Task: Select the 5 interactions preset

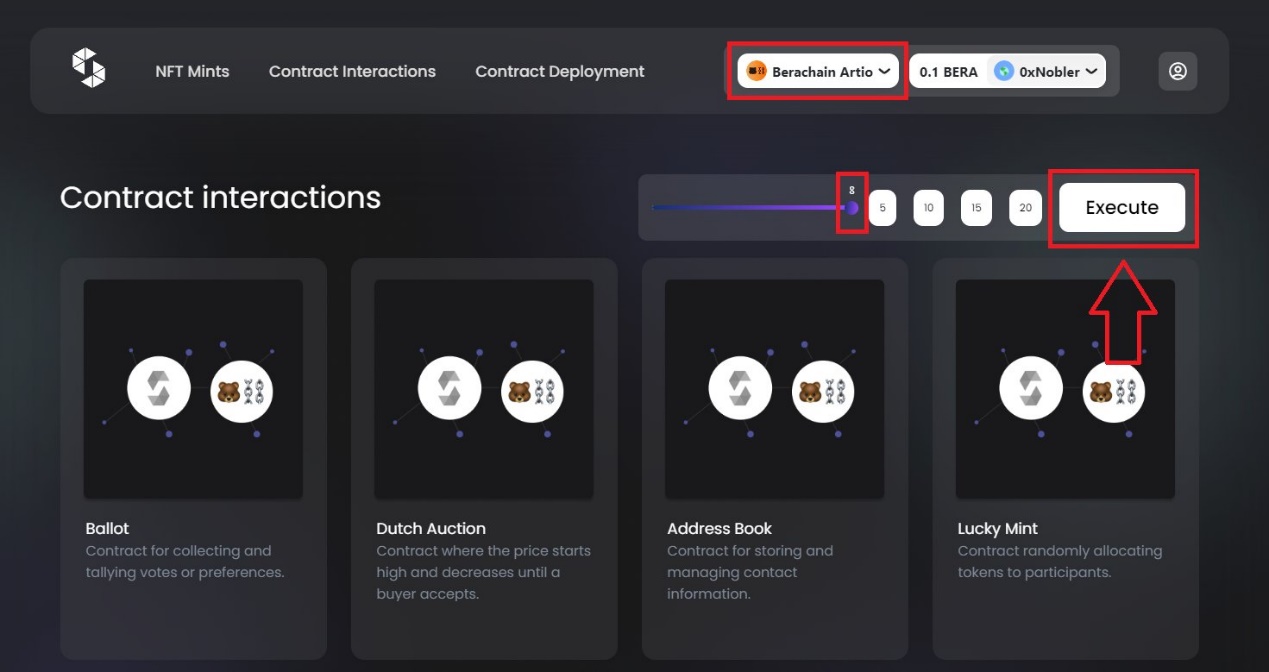Action: click(x=882, y=208)
